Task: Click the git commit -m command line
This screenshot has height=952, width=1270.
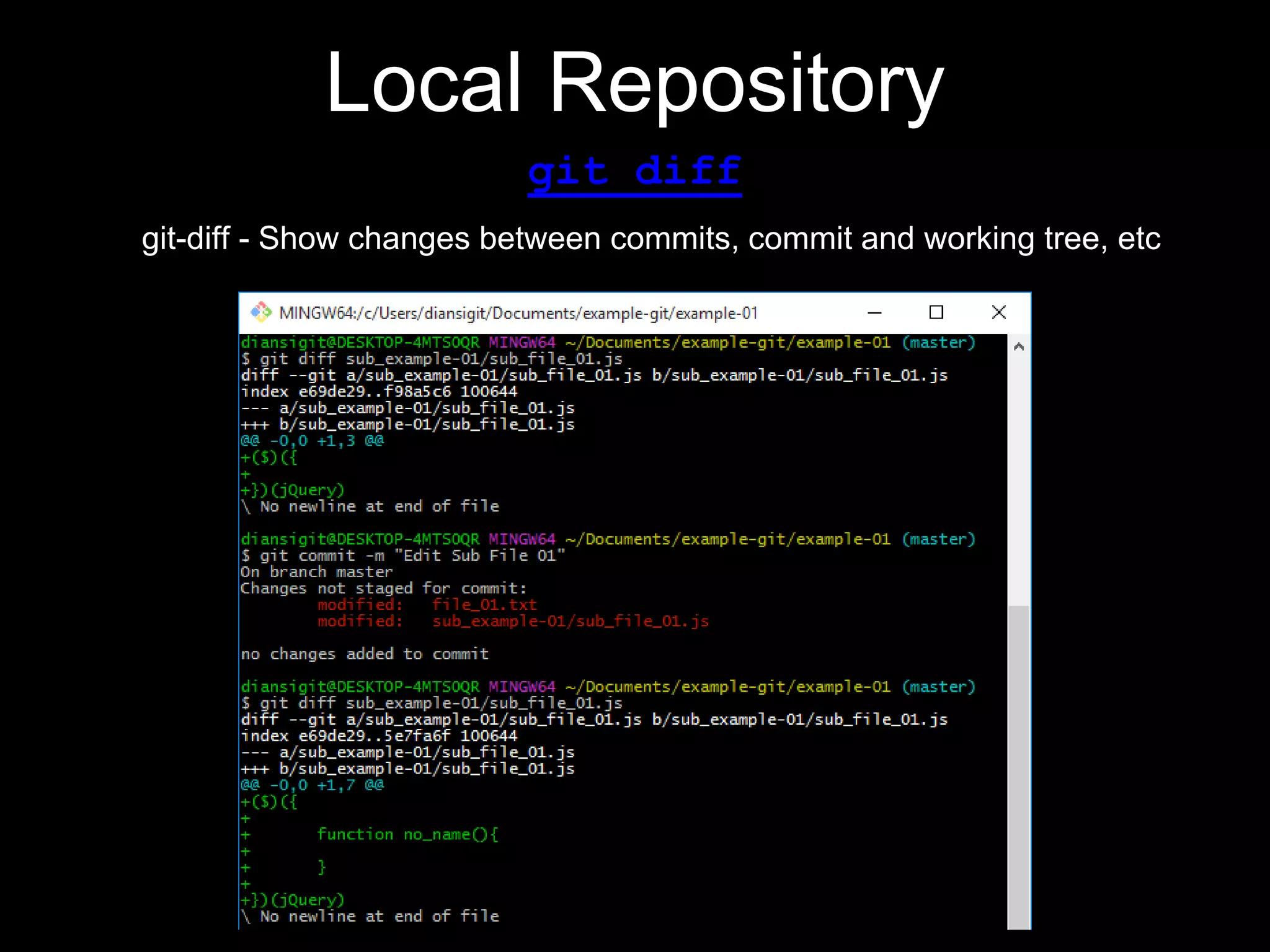Action: click(403, 555)
